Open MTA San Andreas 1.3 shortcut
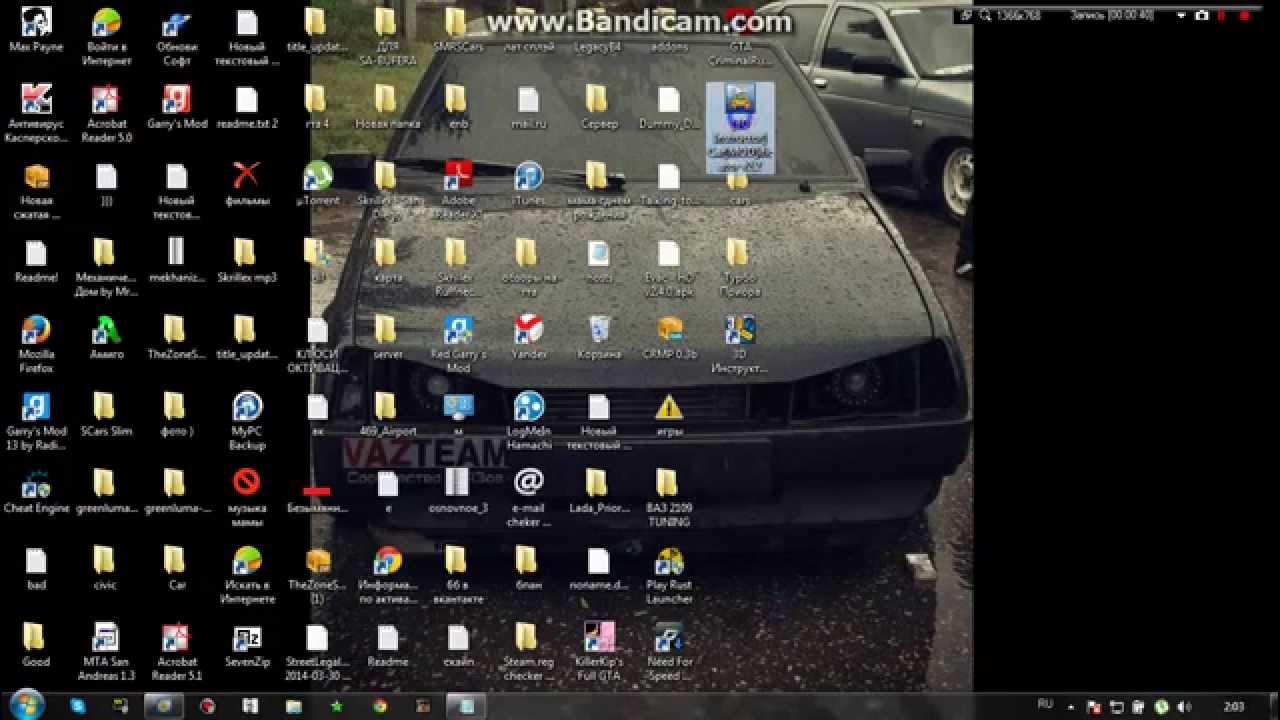Viewport: 1280px width, 720px height. coord(106,652)
